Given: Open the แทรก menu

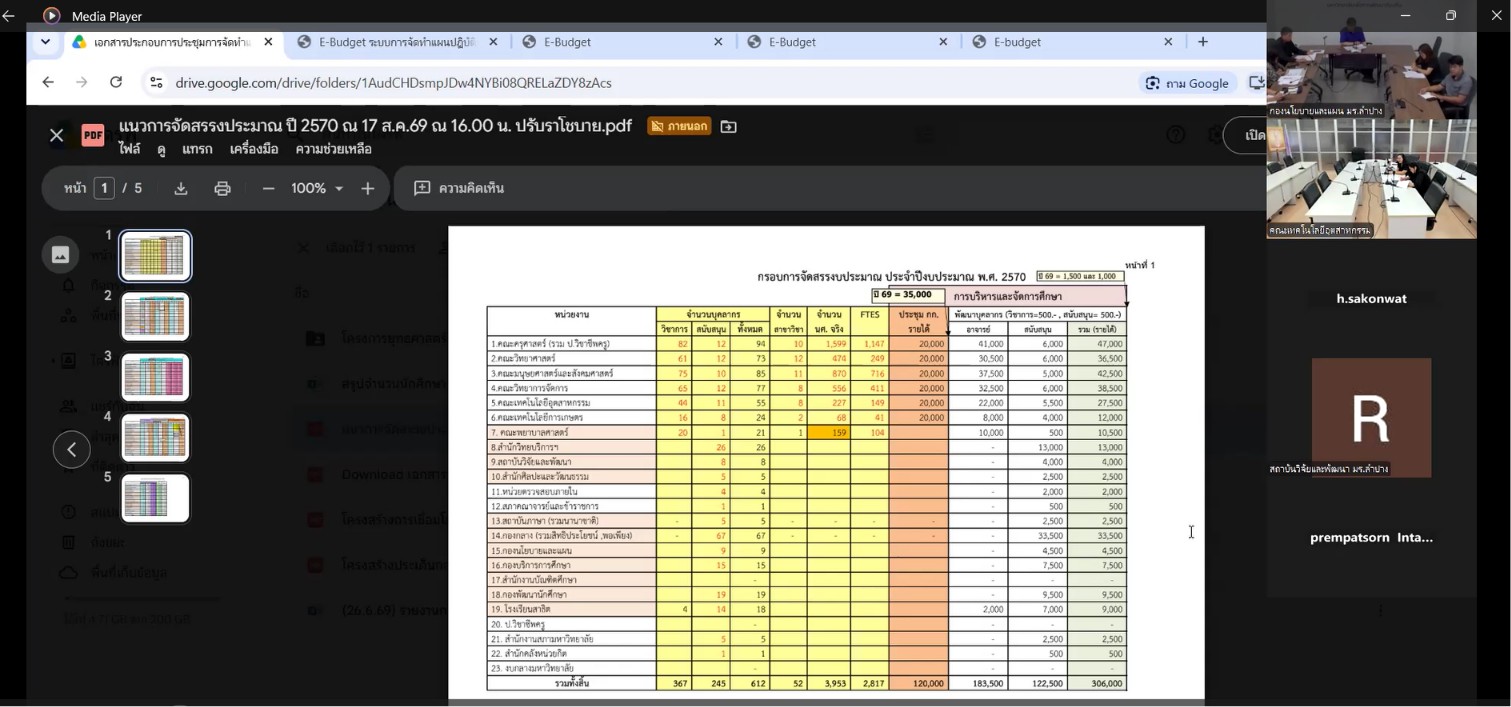Looking at the screenshot, I should point(197,149).
